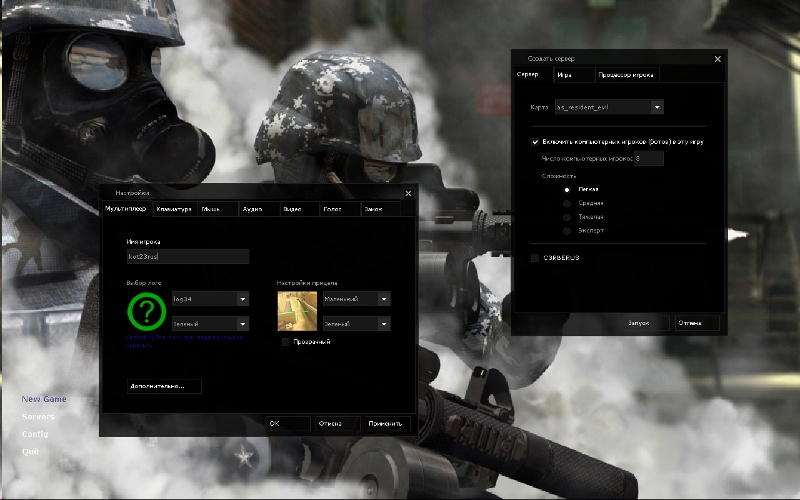Click Отмена in the Настройки window

(x=337, y=423)
